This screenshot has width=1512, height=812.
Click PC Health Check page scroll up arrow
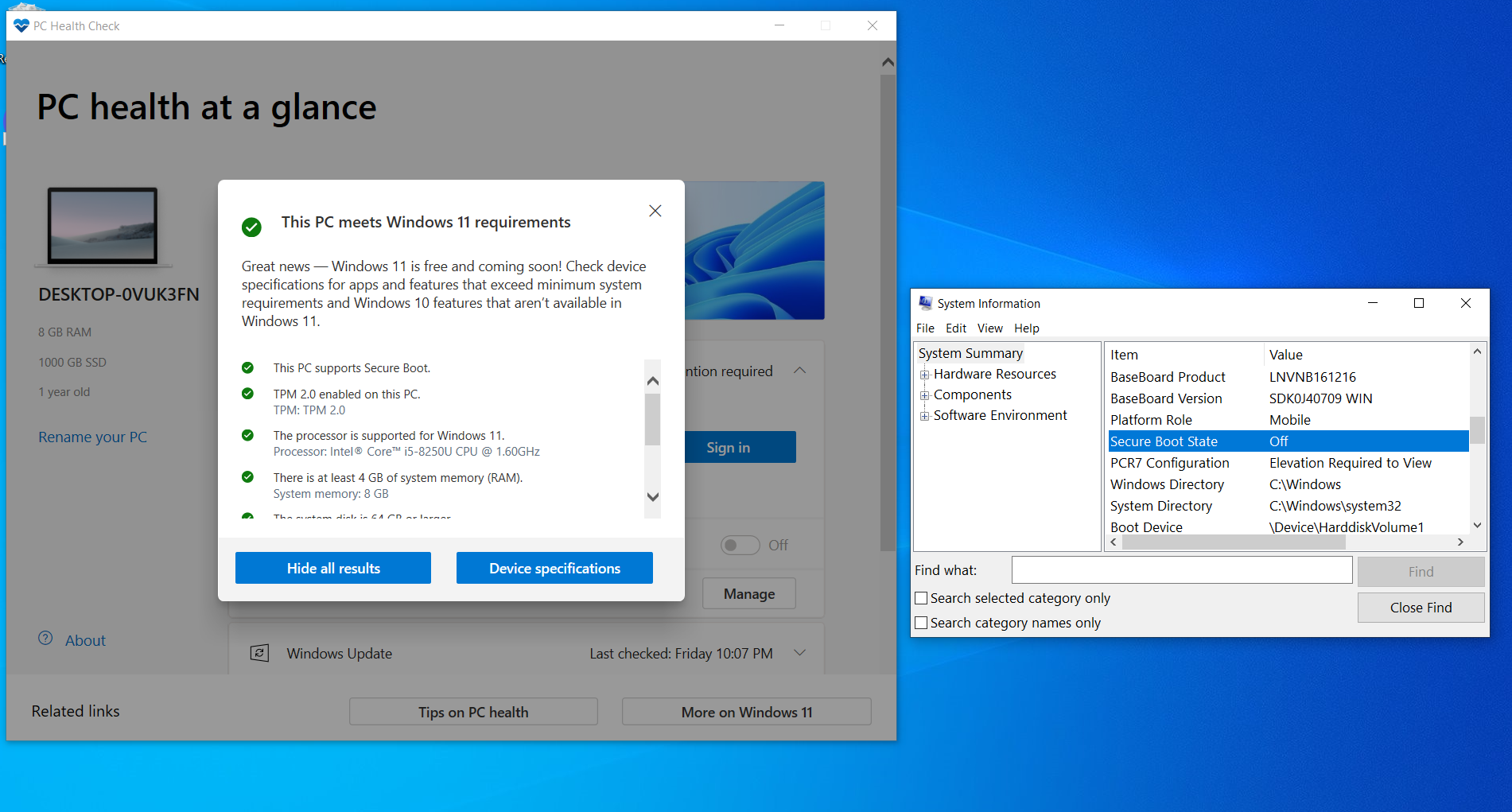888,62
